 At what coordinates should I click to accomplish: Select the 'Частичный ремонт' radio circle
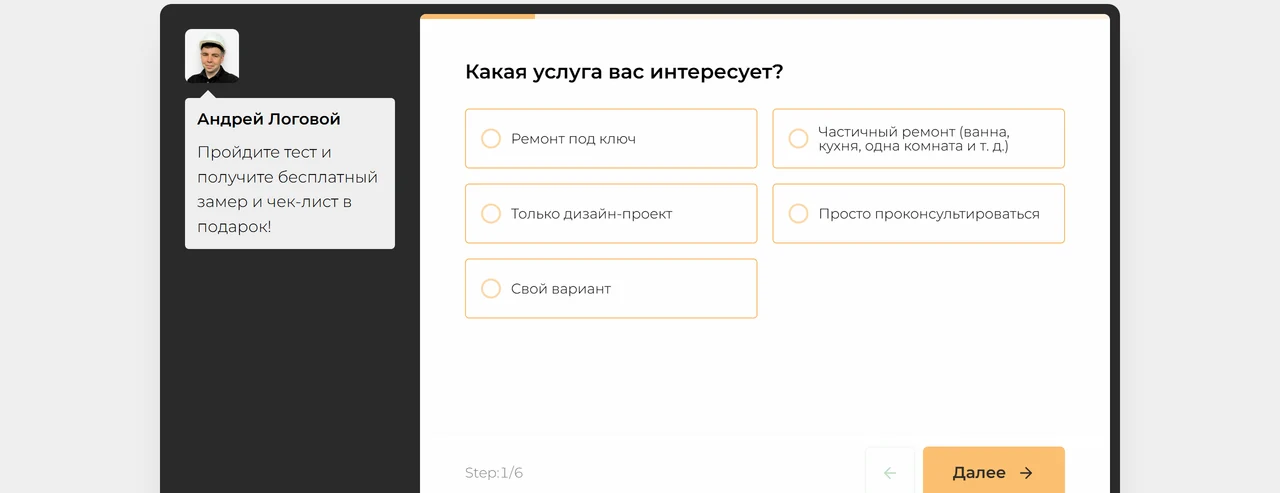click(x=798, y=138)
